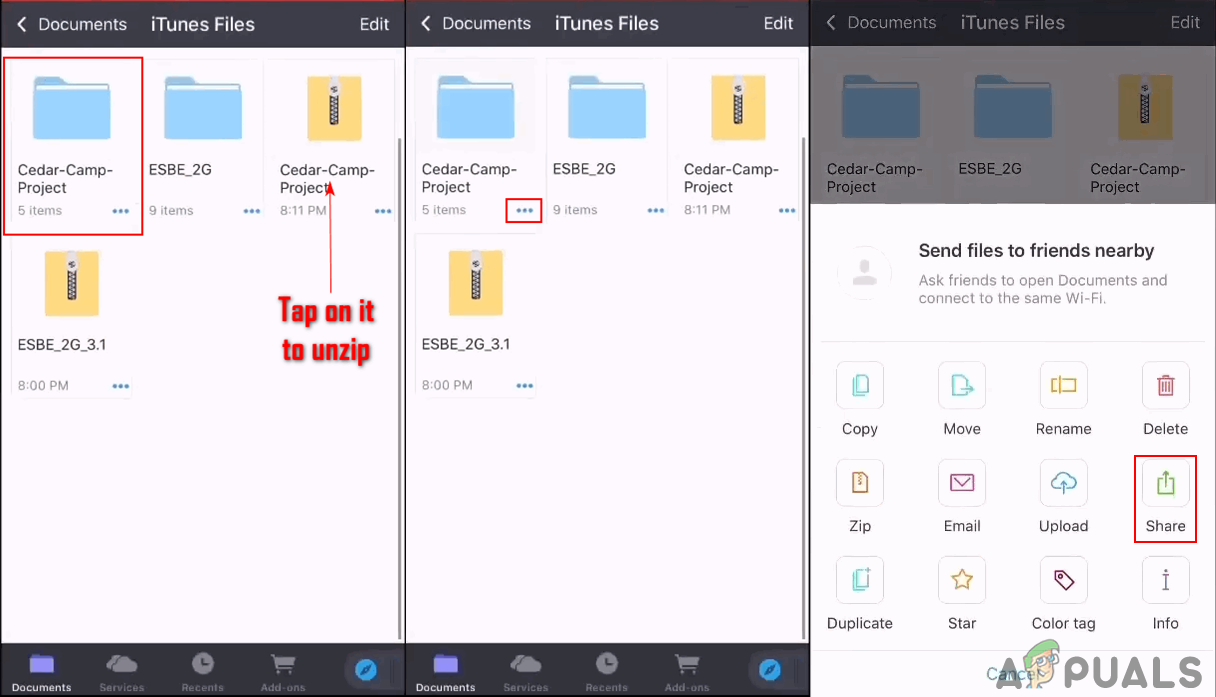Choose the Rename action icon
This screenshot has width=1216, height=697.
tap(1063, 385)
